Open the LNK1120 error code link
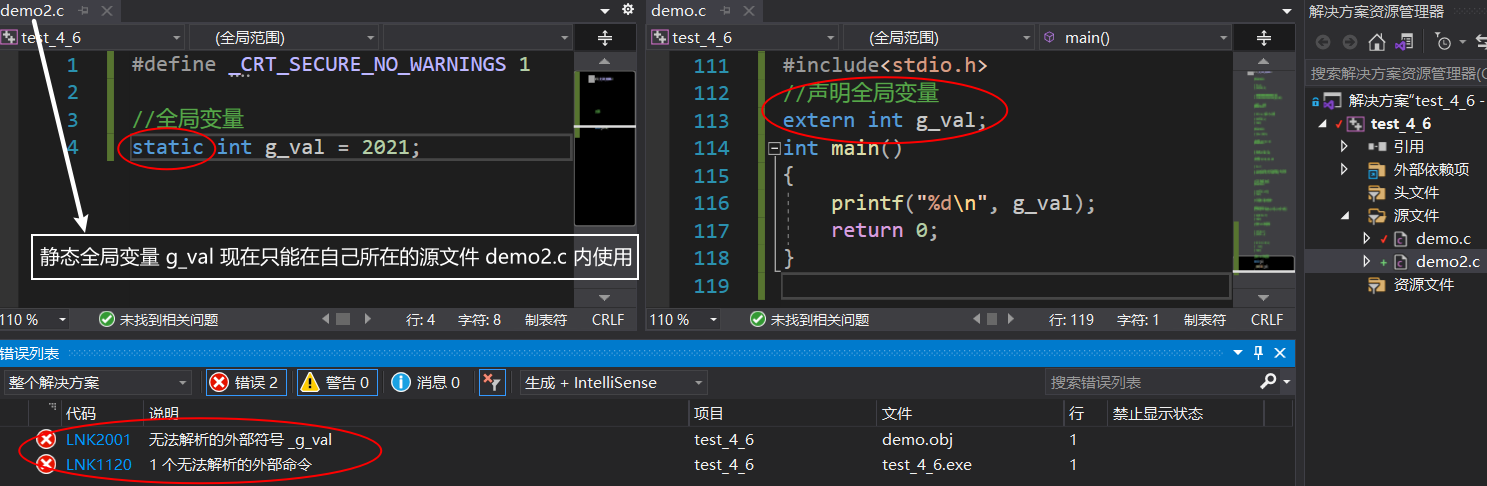The image size is (1487, 486). click(x=99, y=465)
